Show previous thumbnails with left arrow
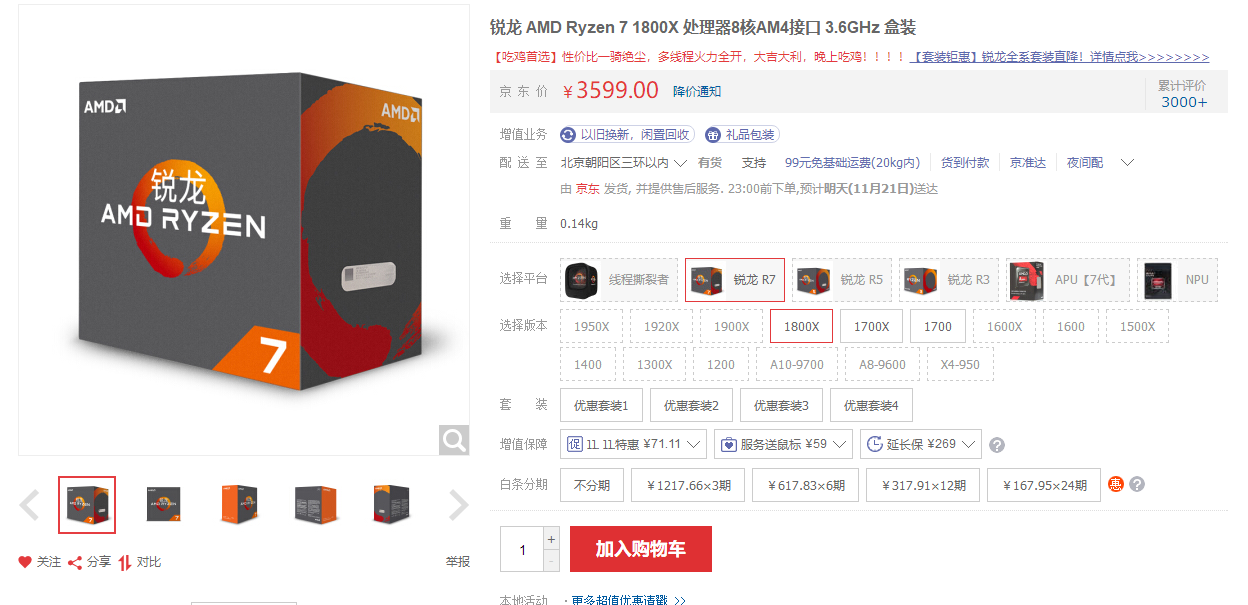 (x=30, y=505)
